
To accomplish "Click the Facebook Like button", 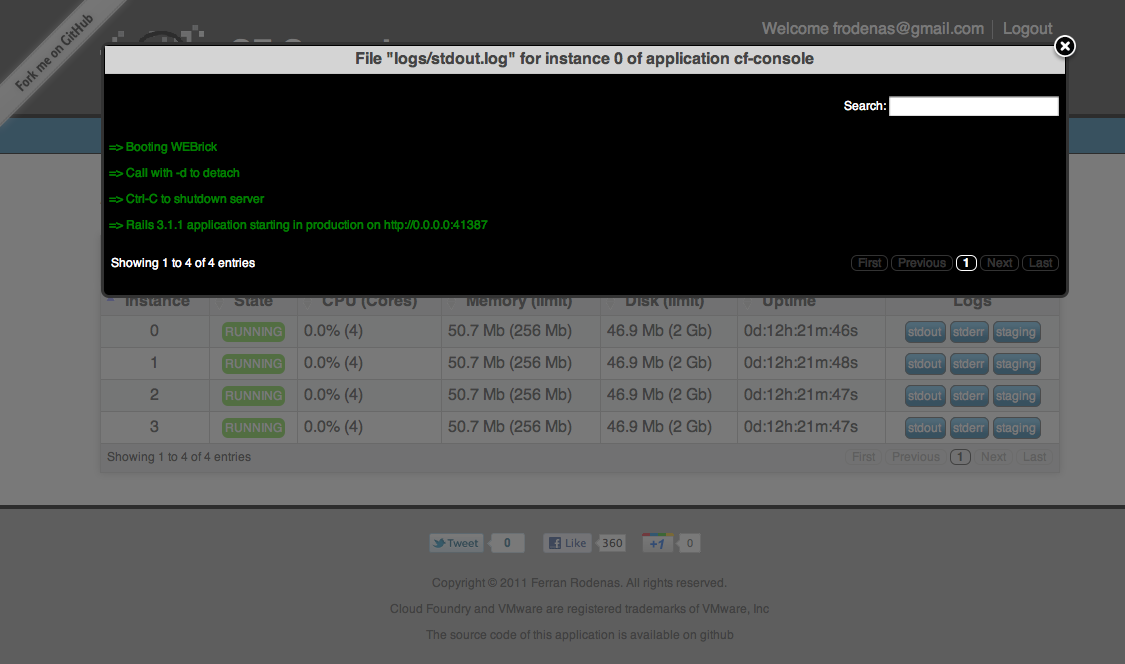I will (x=568, y=543).
